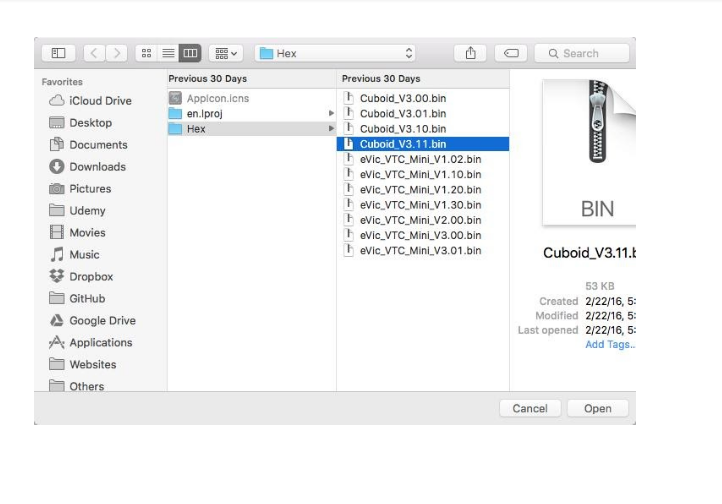
Task: Click the Search field
Action: (x=582, y=53)
